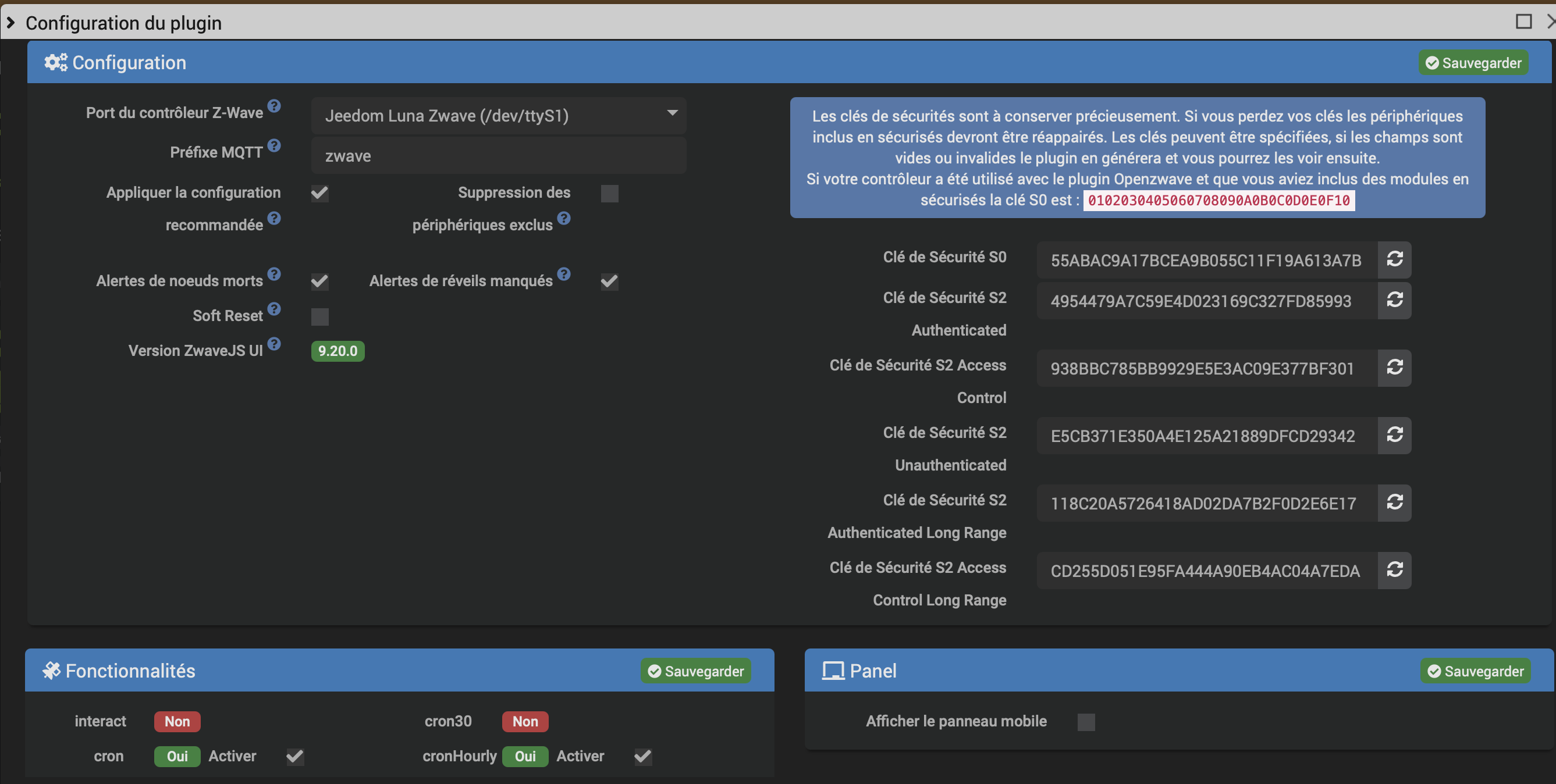Regenerate the S2 Authenticated key

1394,300
